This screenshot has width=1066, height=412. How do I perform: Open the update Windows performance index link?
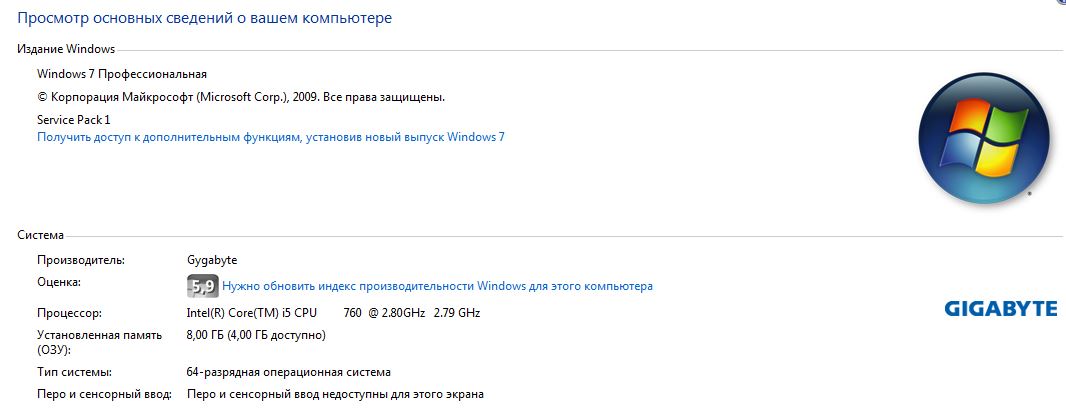437,286
